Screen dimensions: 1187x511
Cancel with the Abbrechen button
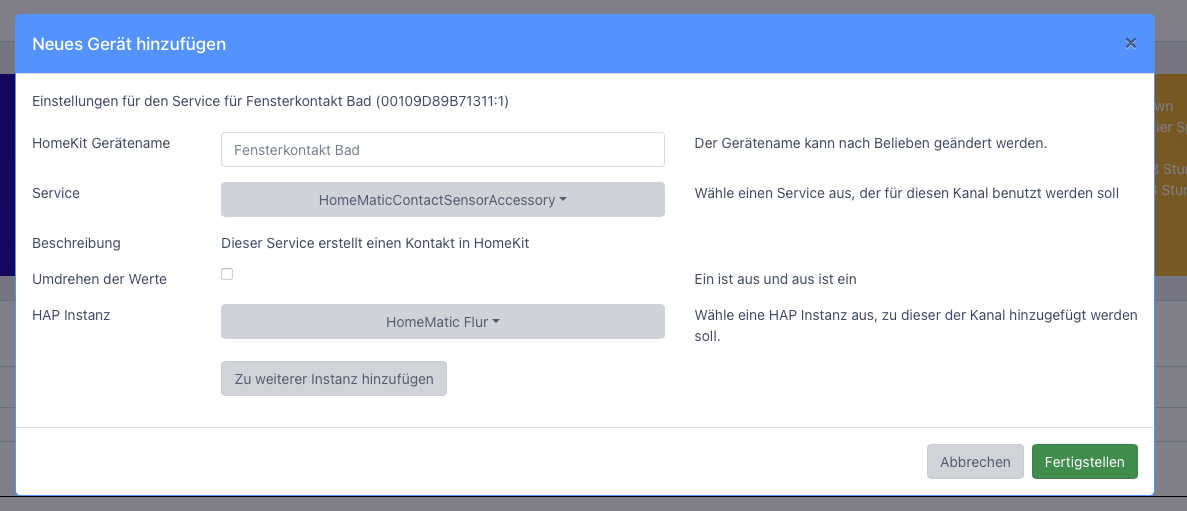tap(975, 462)
